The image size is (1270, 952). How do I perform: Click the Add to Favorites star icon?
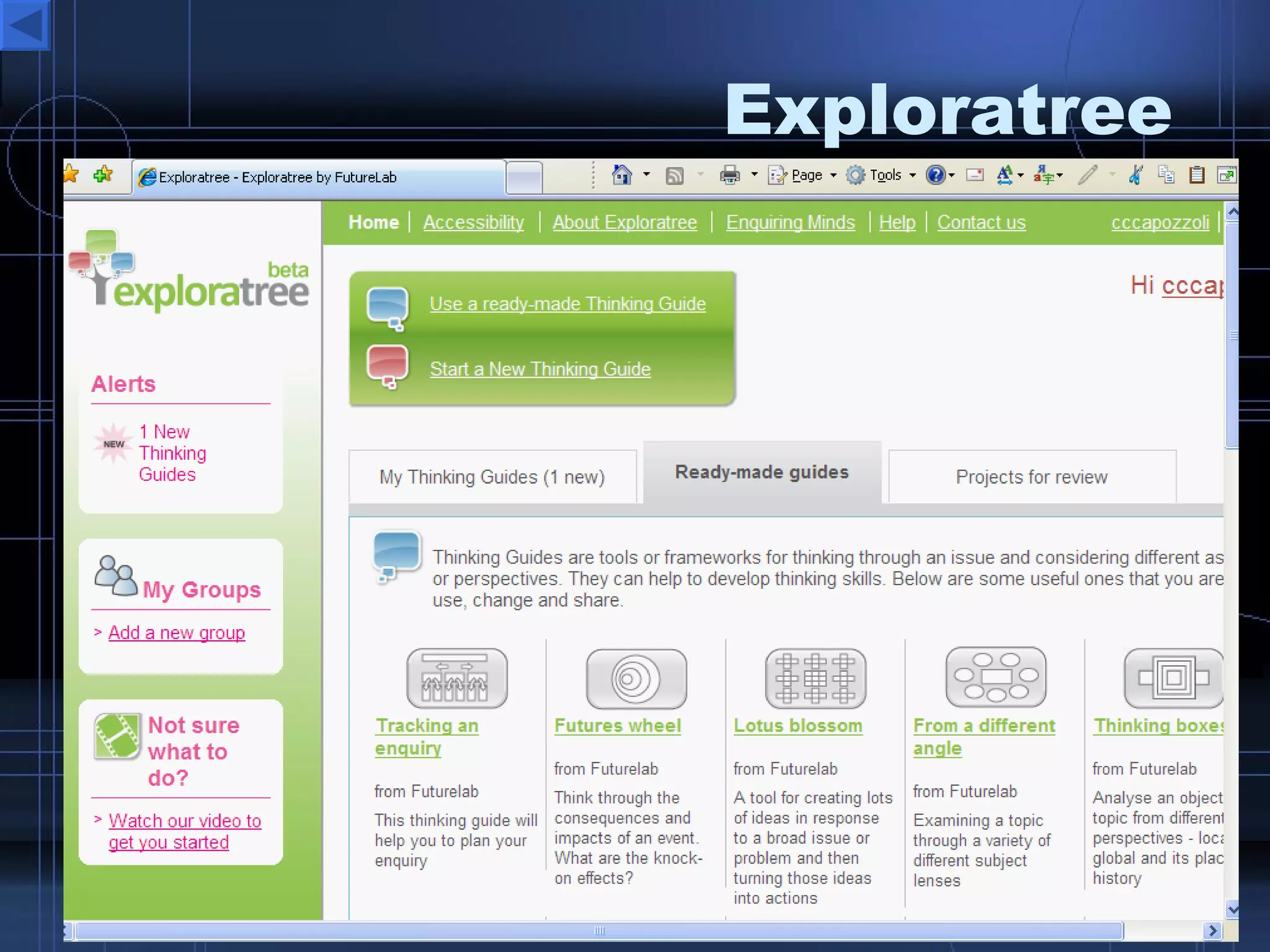pos(103,175)
